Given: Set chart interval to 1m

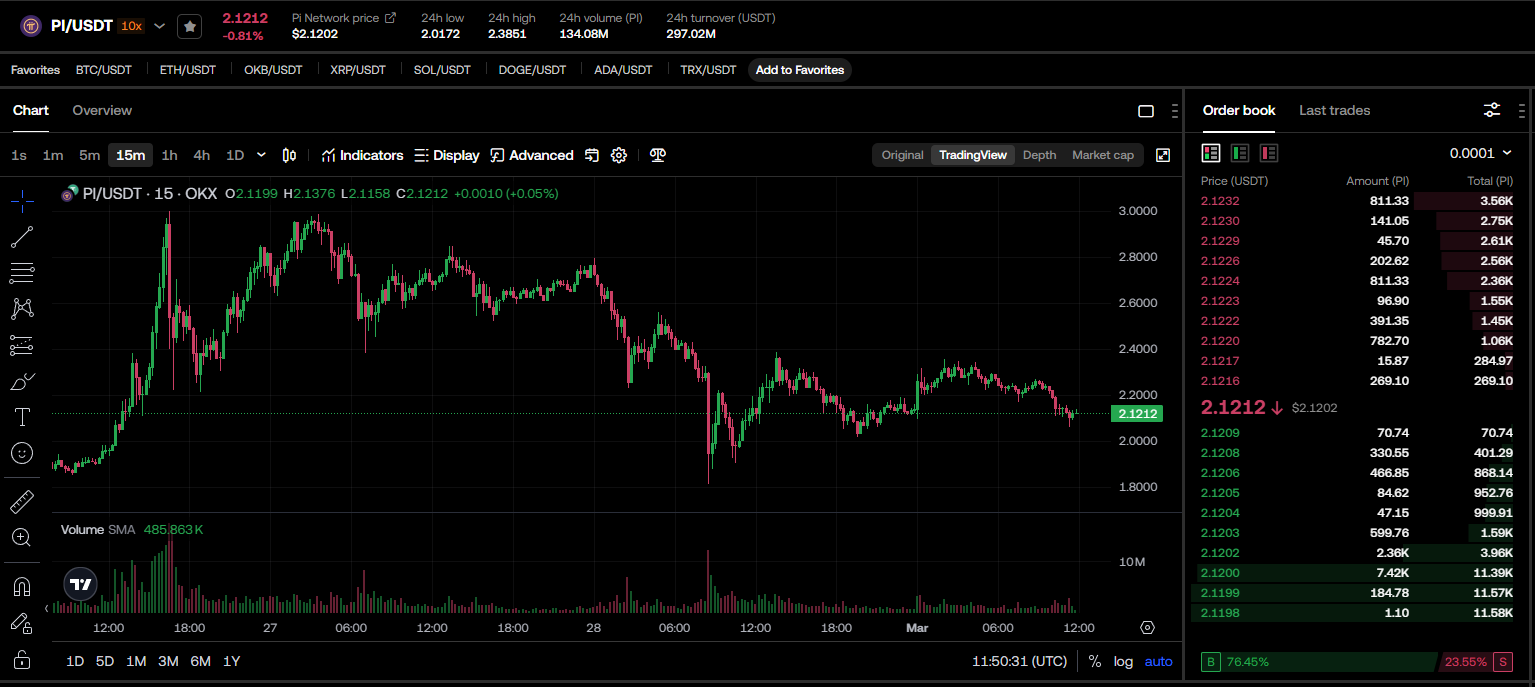Looking at the screenshot, I should [53, 155].
